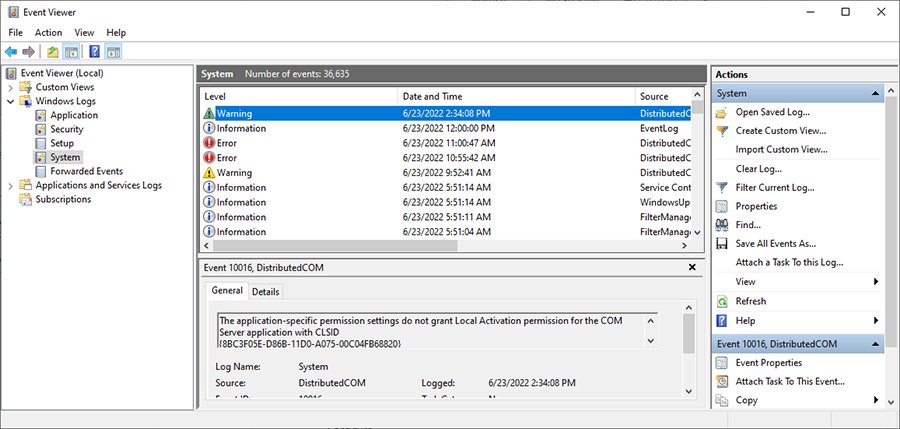Viewport: 900px width, 429px height.
Task: Switch to the Details tab
Action: point(265,291)
